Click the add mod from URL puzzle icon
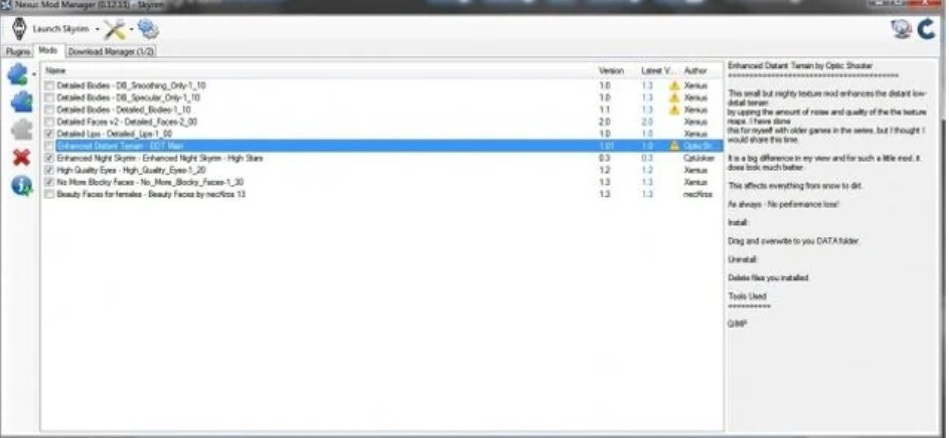This screenshot has height=438, width=949. click(21, 102)
